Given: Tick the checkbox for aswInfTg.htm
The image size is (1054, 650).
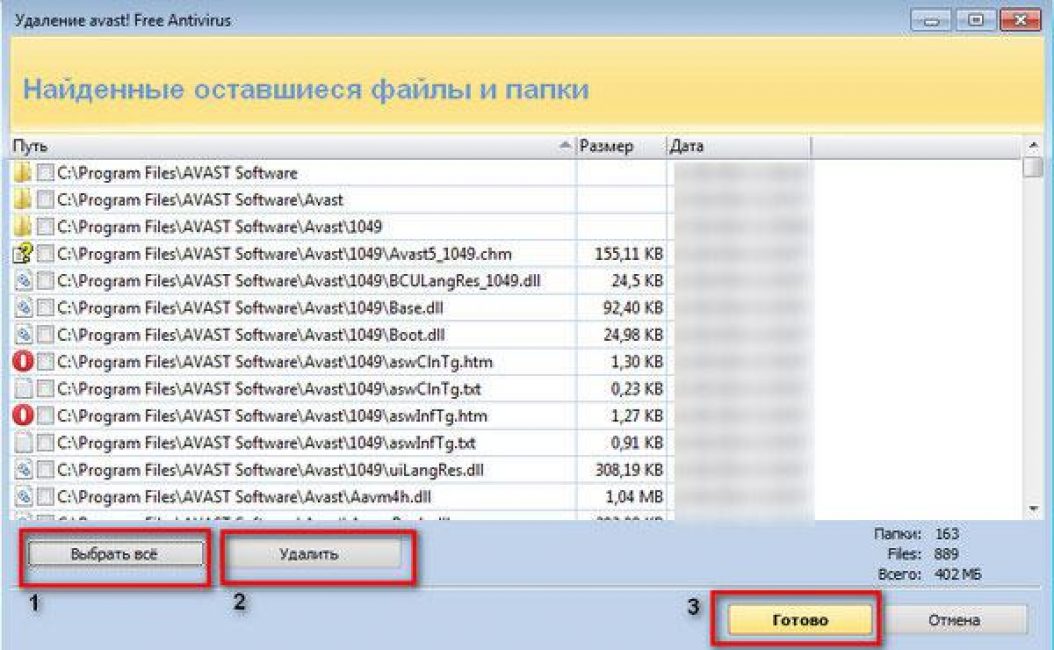Looking at the screenshot, I should click(45, 415).
